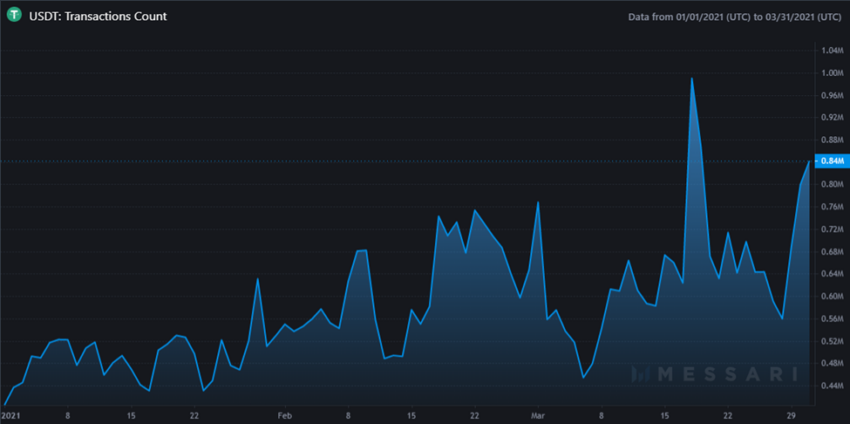
Task: Click the Mar marker on the time axis
Action: [x=538, y=415]
